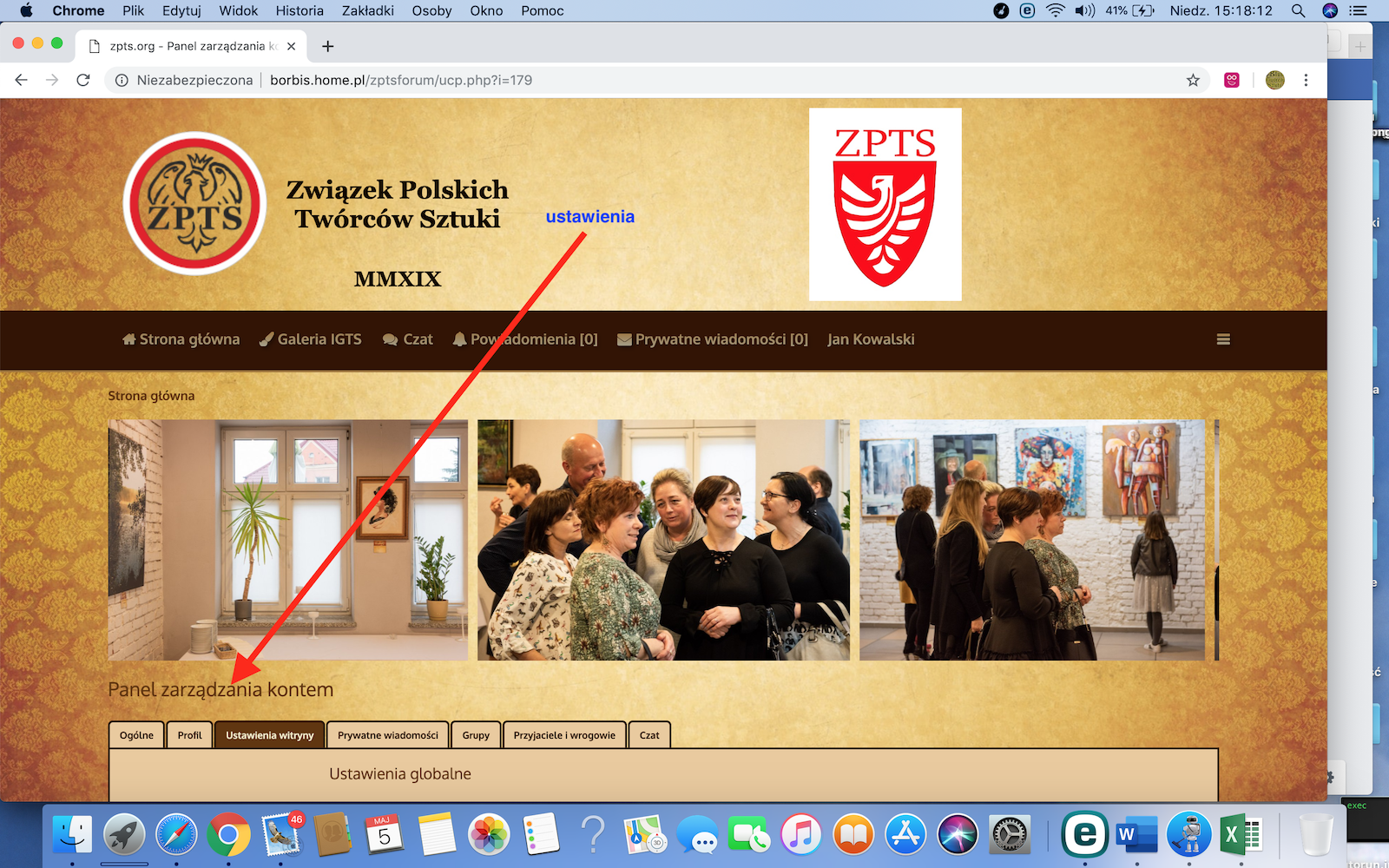Viewport: 1389px width, 868px height.
Task: Select the Ogólne tab
Action: [136, 735]
